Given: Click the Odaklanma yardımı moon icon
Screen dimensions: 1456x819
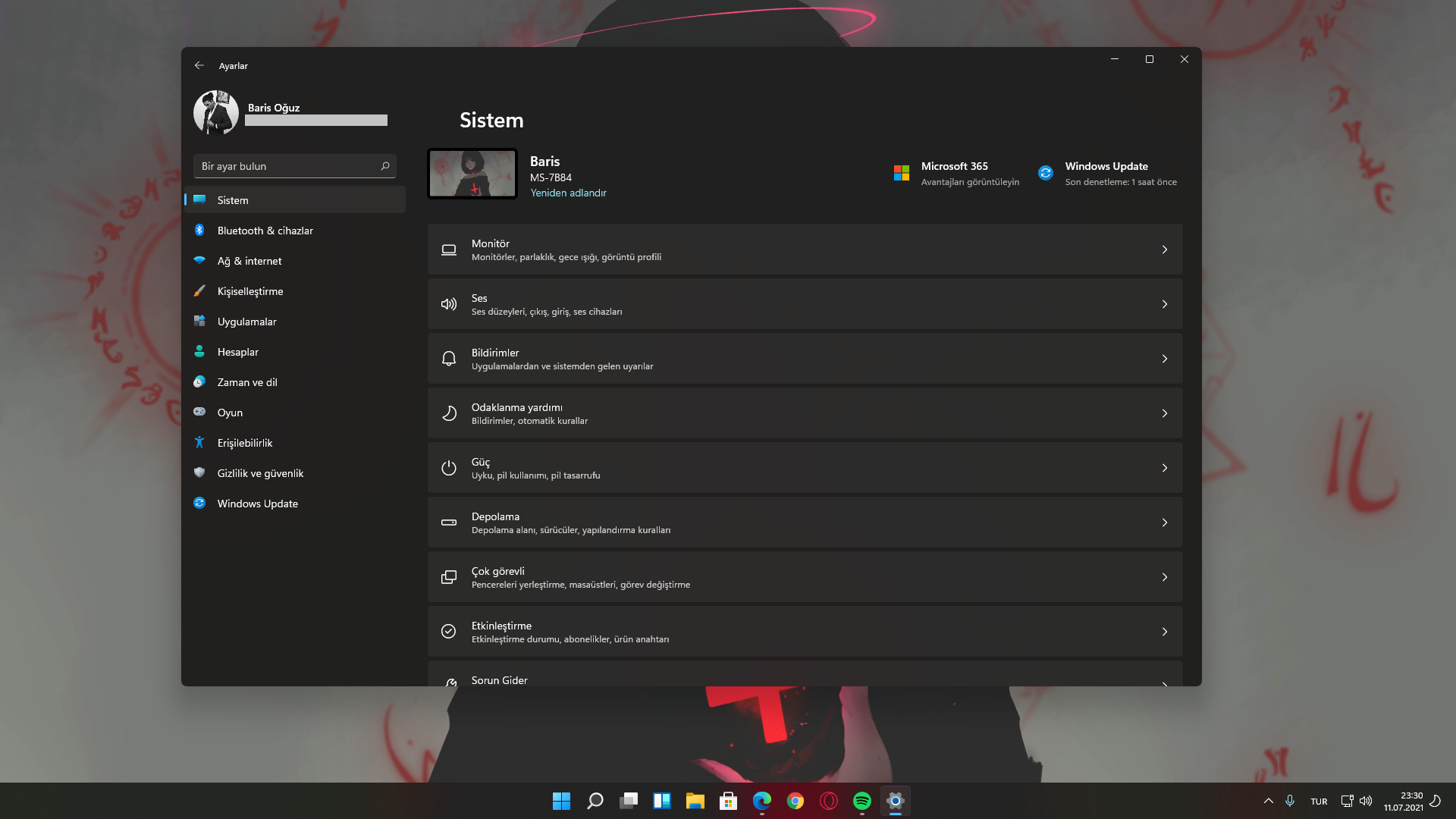Looking at the screenshot, I should (449, 413).
